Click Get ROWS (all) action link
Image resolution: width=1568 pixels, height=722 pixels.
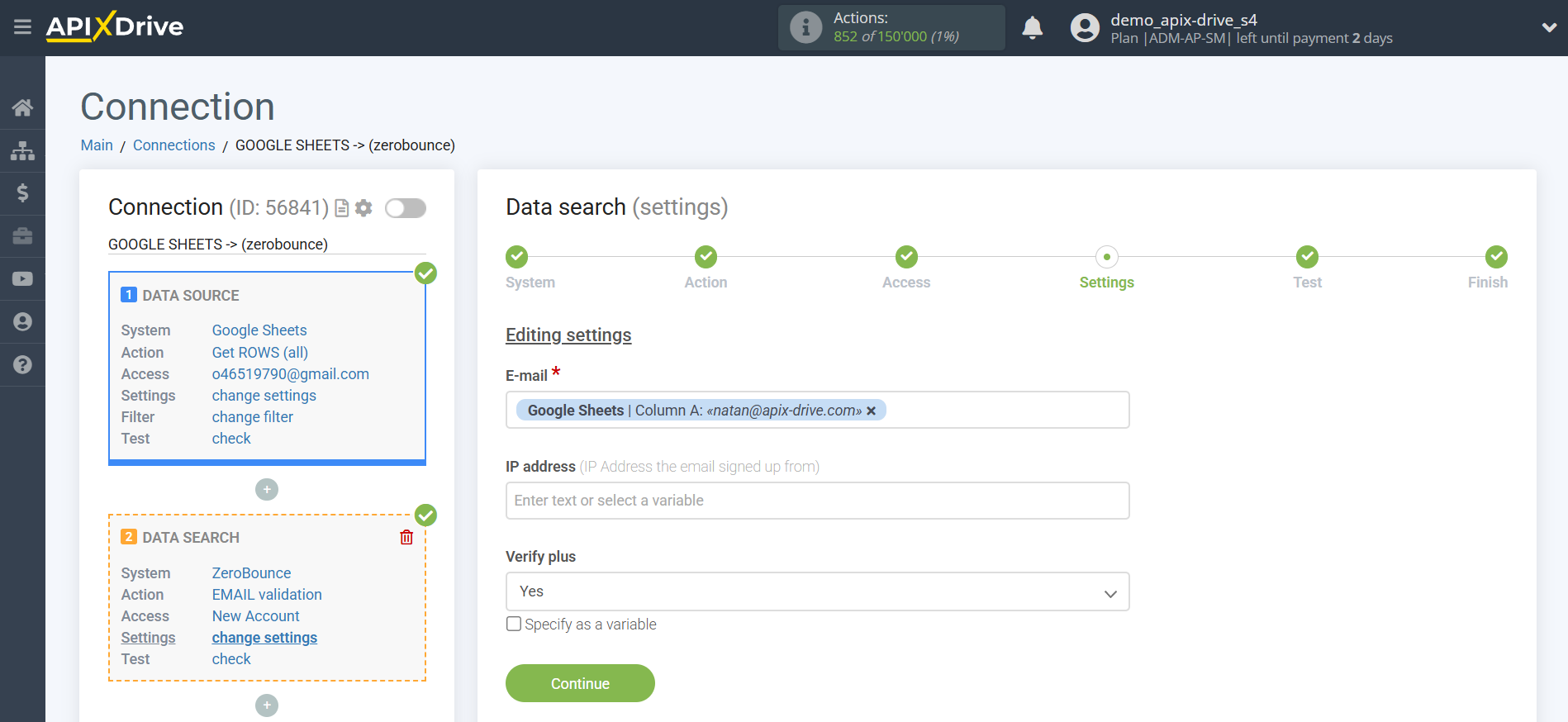point(260,353)
